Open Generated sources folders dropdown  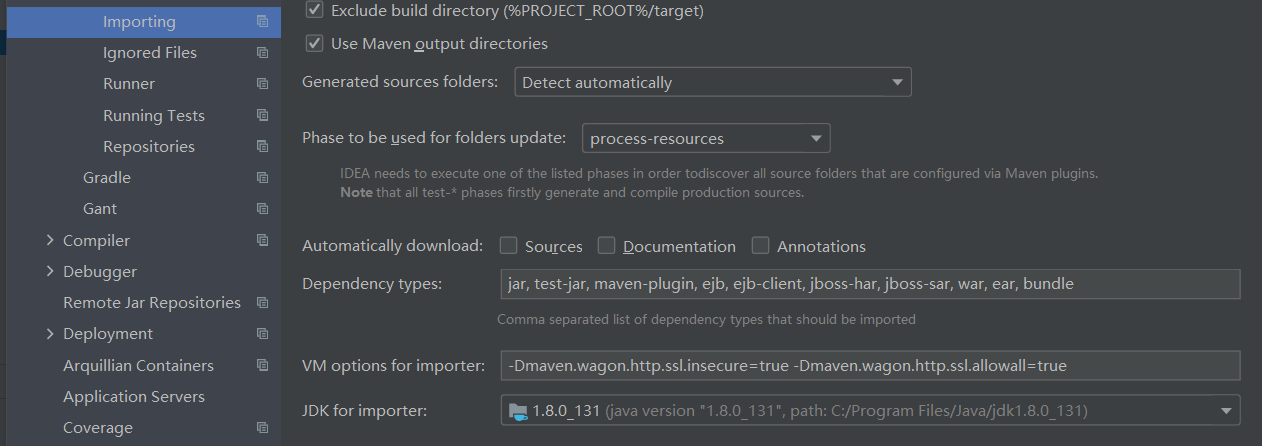point(713,82)
